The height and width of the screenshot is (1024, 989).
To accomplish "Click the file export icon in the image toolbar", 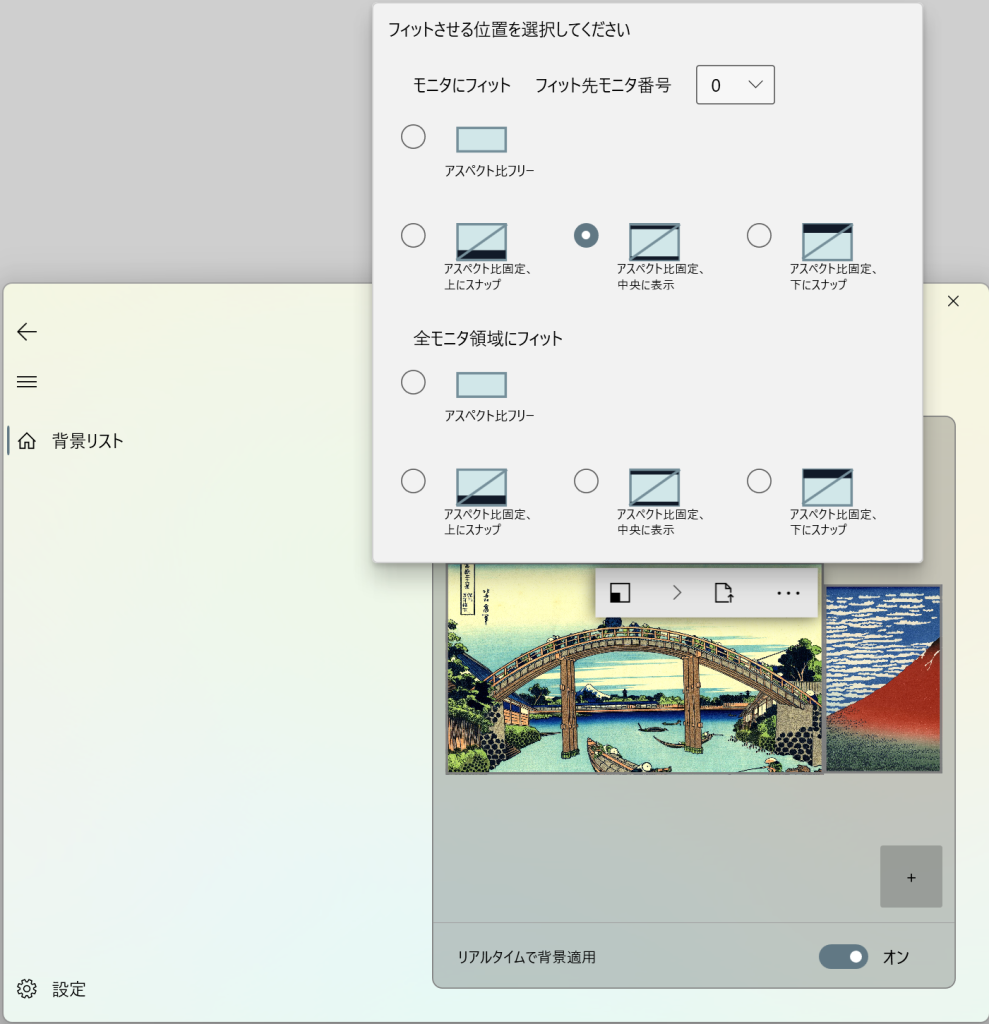I will (x=724, y=593).
